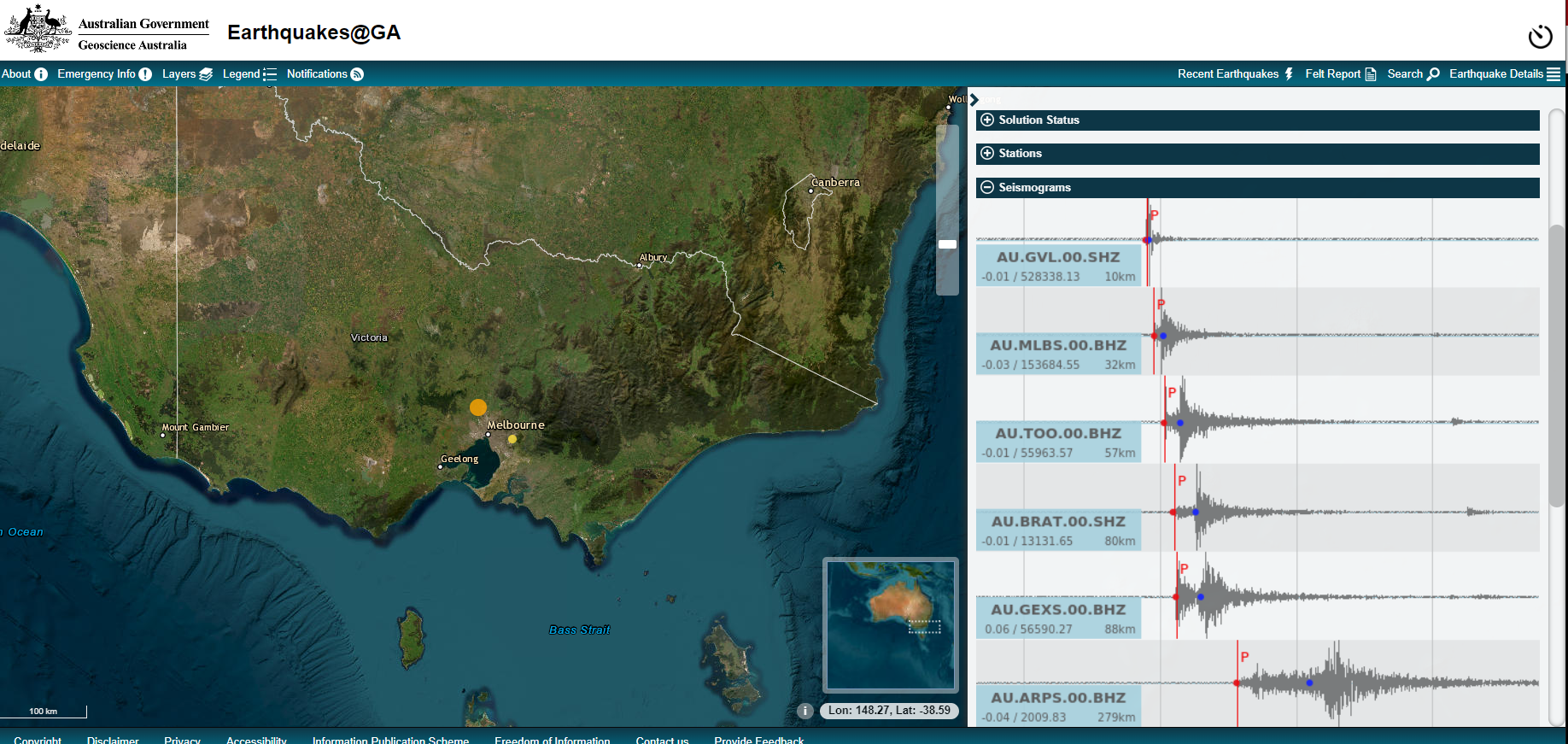Open Freedom of Information link
Viewport: 1568px width, 744px height.
click(x=552, y=740)
